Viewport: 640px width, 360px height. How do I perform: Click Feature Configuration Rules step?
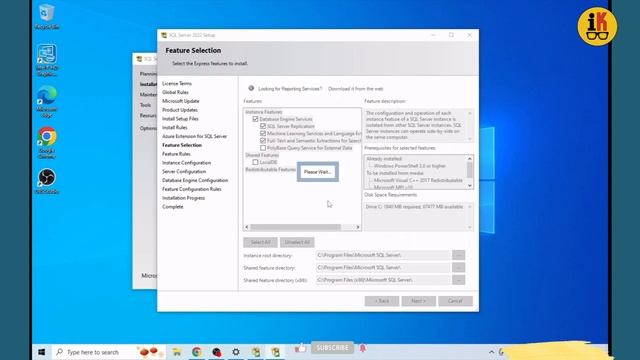[x=192, y=189]
